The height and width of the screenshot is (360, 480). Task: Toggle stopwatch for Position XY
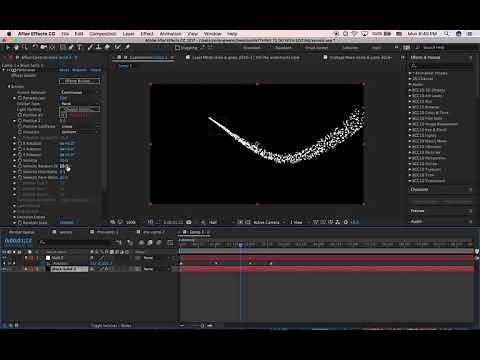tap(20, 115)
